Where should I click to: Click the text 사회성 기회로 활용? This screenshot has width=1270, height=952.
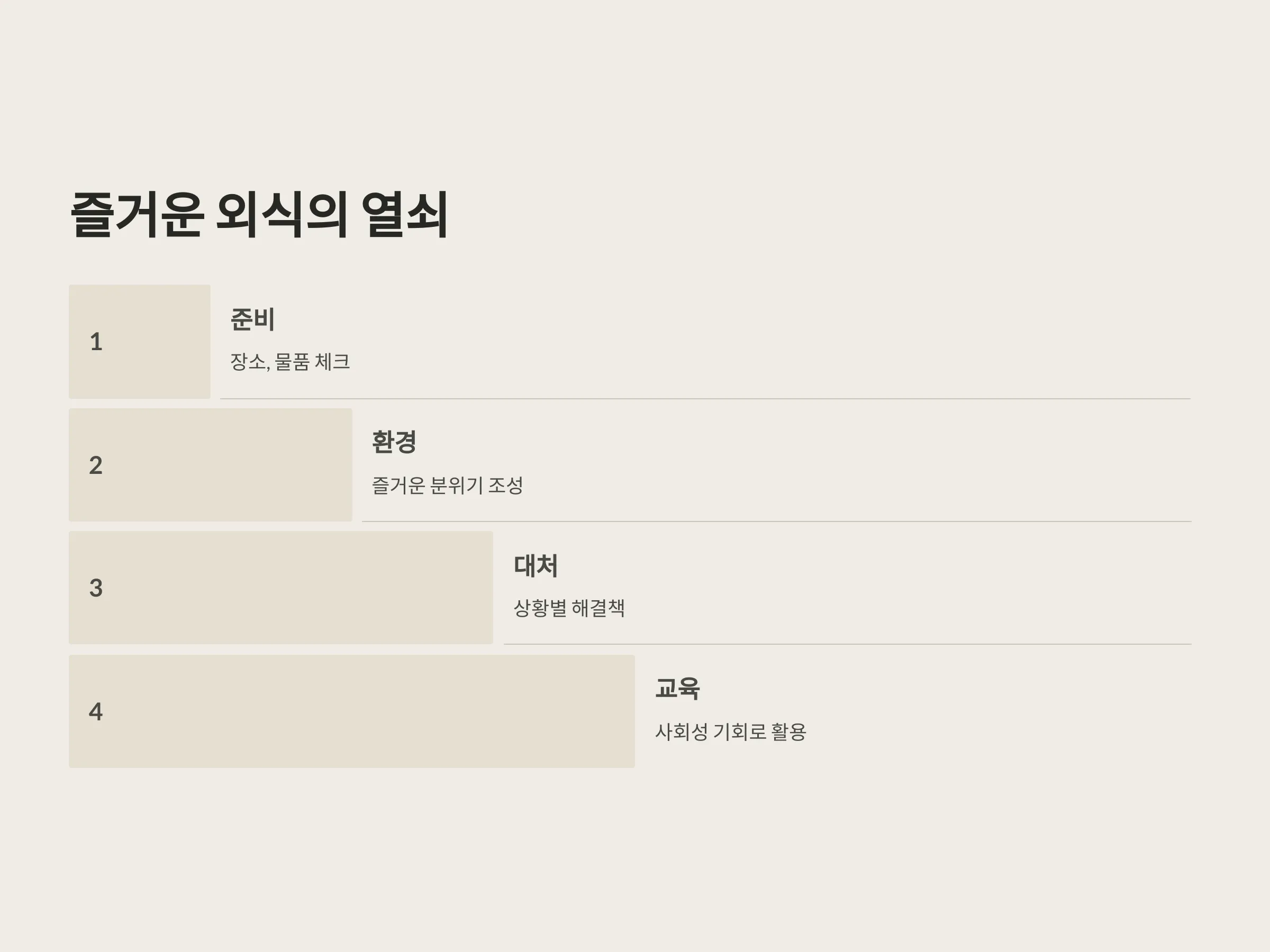pos(730,731)
